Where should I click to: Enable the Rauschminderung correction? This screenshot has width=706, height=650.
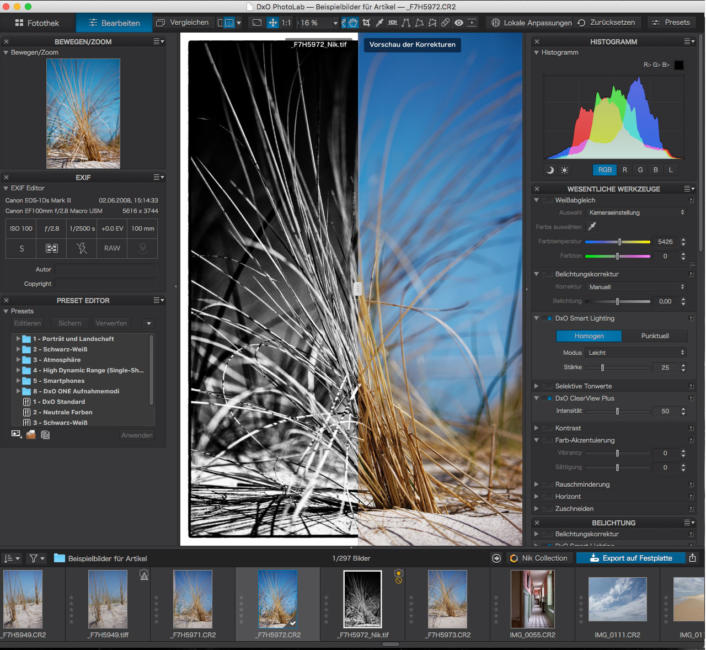548,484
